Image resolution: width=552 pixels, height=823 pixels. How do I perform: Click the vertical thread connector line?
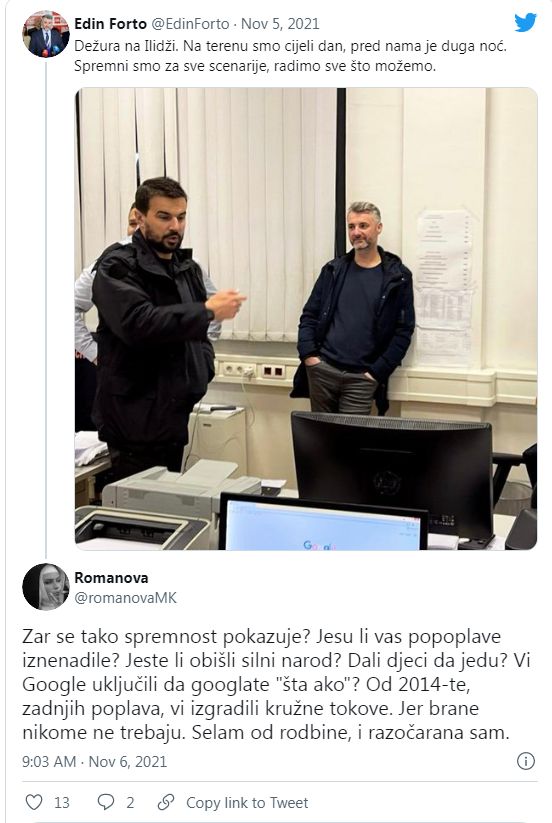(x=46, y=308)
